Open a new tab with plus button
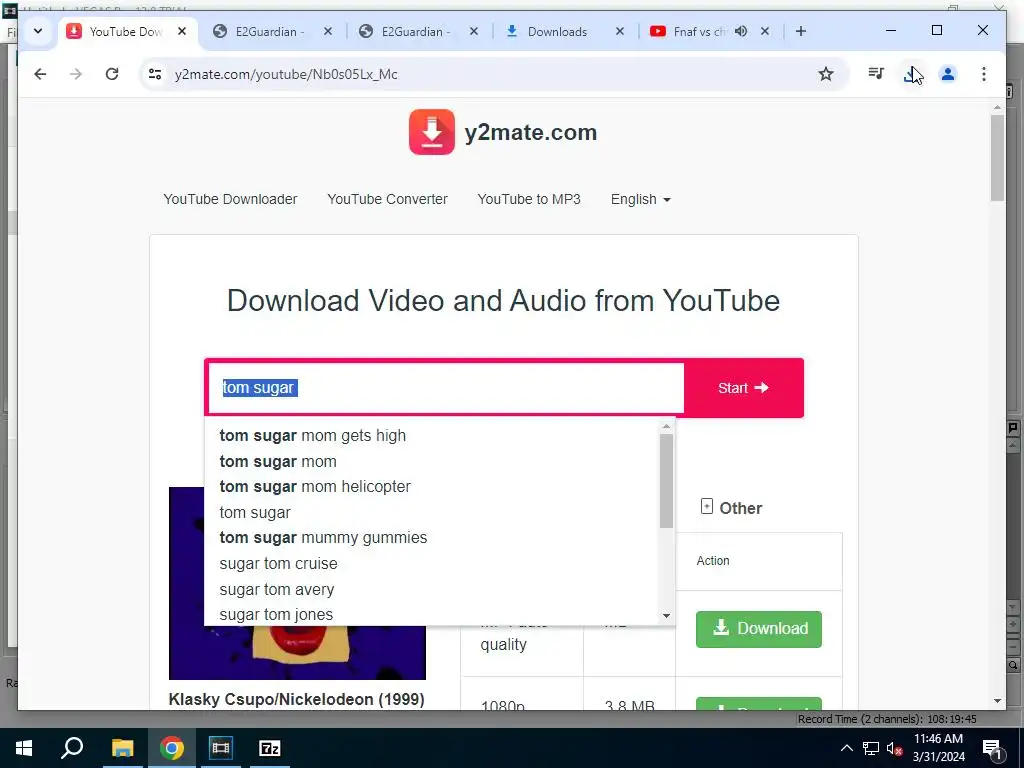 (801, 31)
